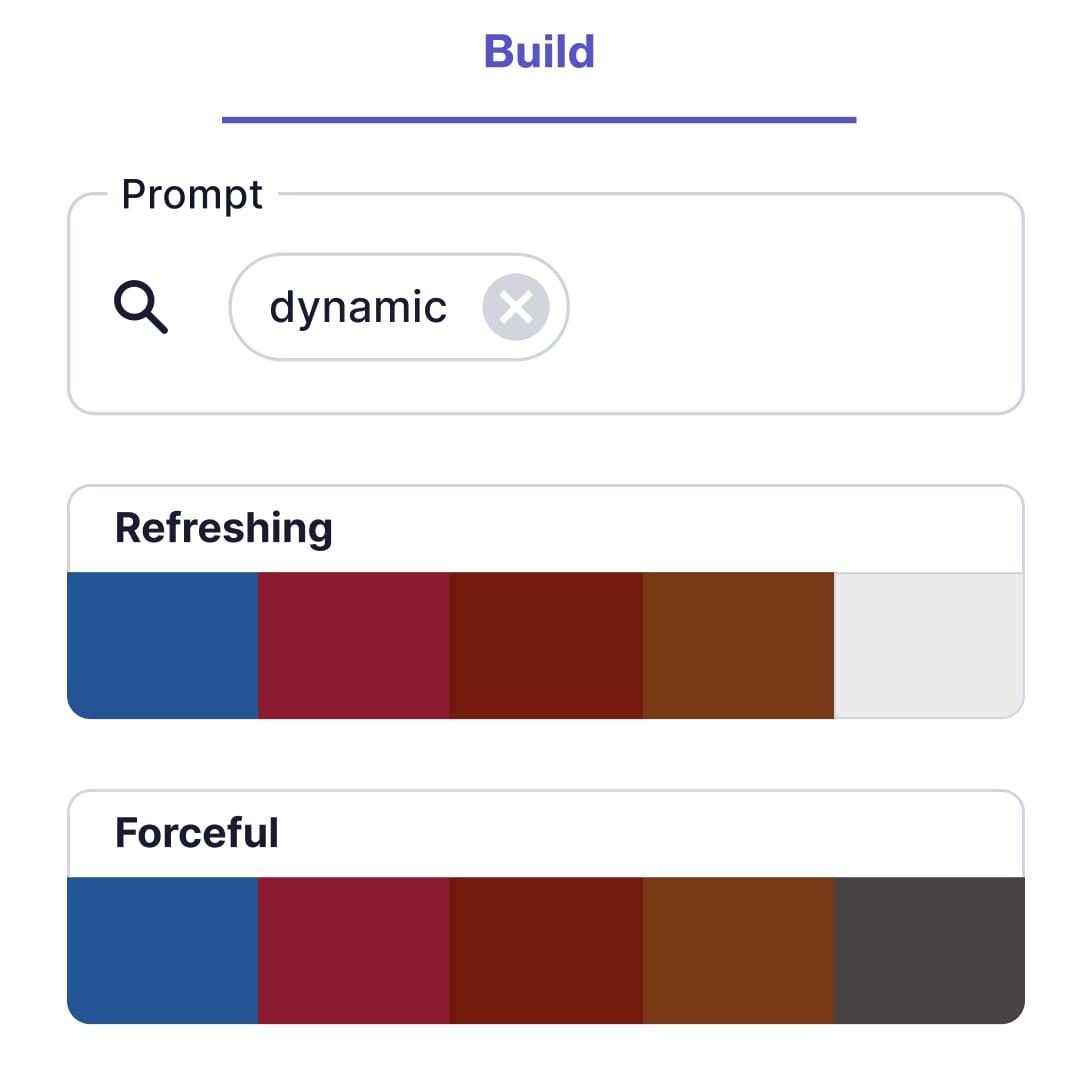The width and height of the screenshot is (1081, 1082).
Task: Remove the dynamic tag via its X icon
Action: coord(516,307)
